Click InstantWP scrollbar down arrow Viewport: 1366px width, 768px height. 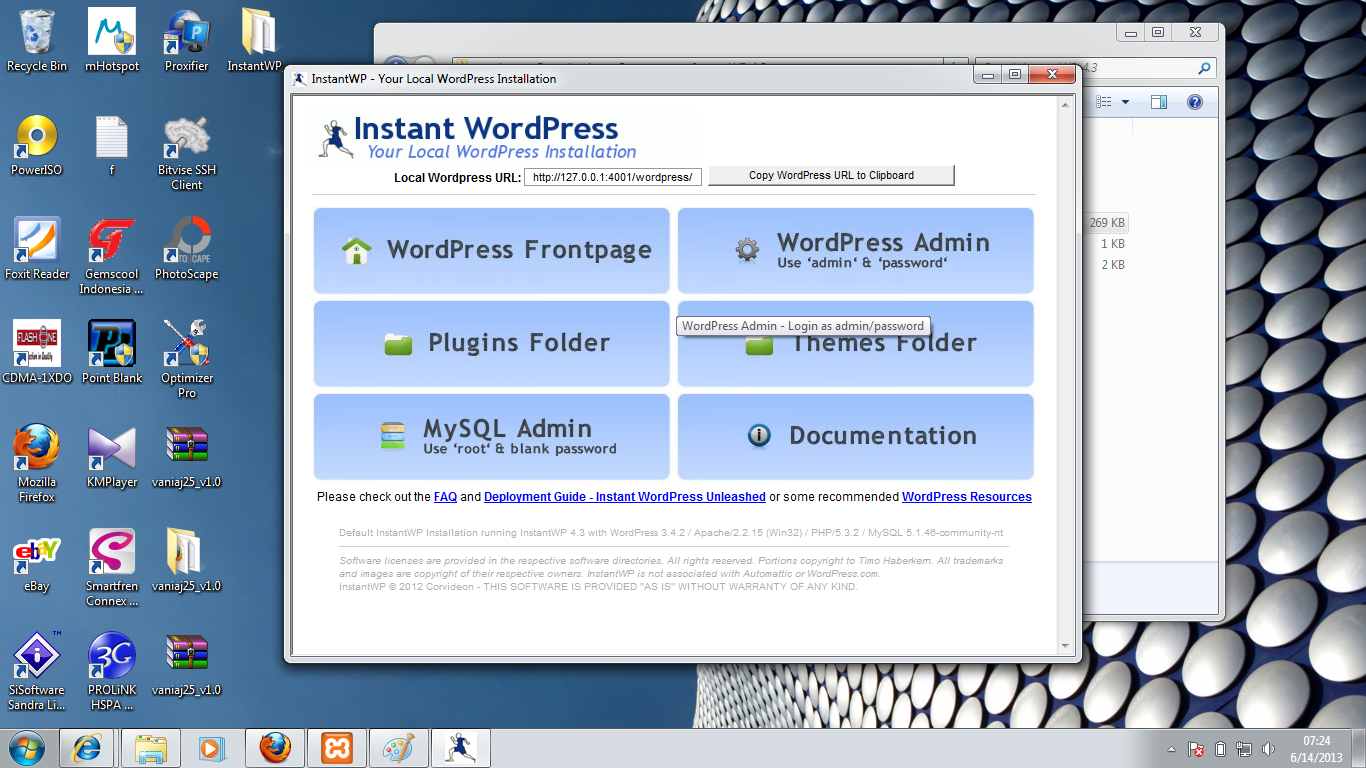(x=1065, y=646)
